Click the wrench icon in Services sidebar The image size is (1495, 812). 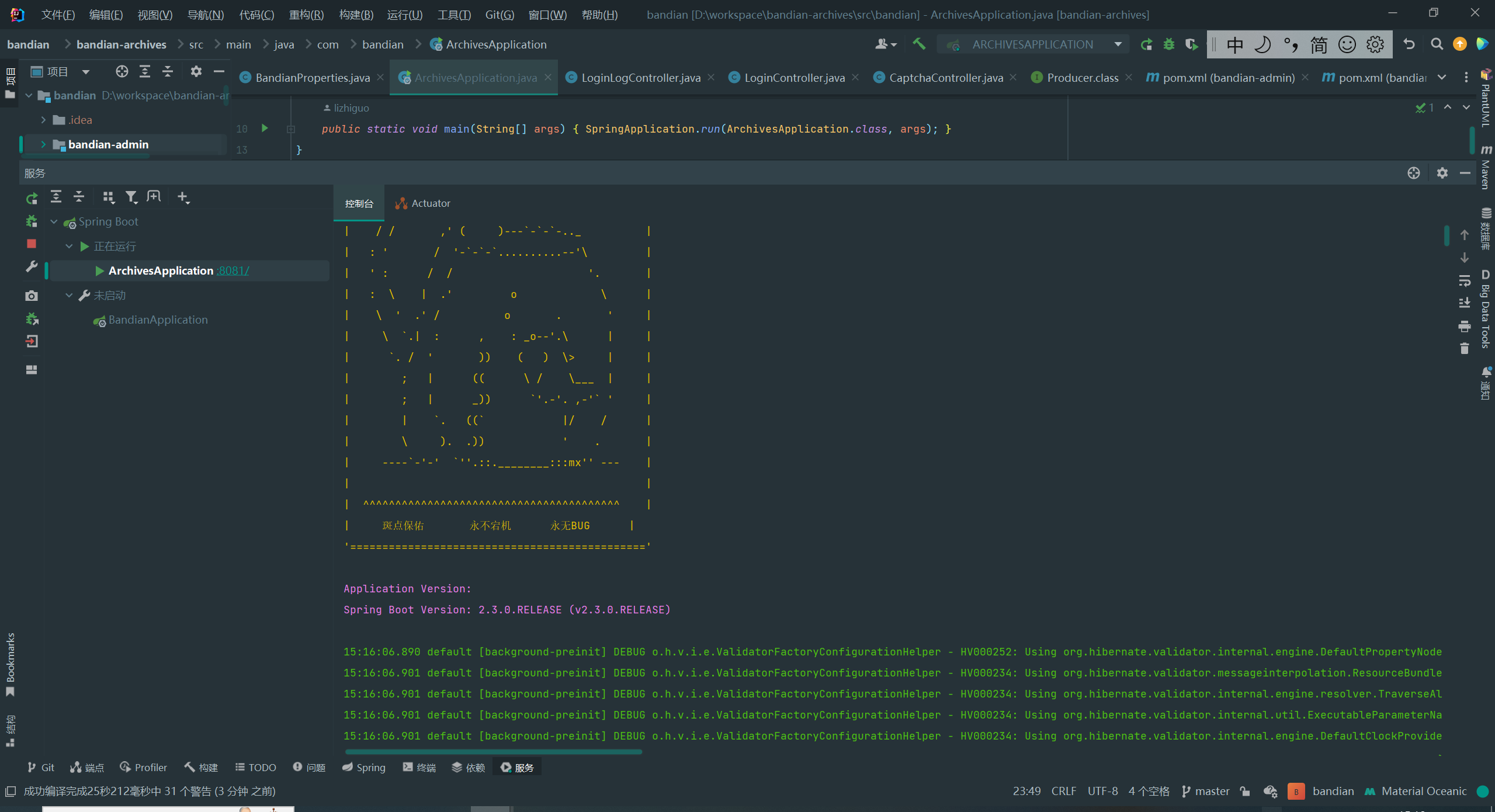(32, 267)
